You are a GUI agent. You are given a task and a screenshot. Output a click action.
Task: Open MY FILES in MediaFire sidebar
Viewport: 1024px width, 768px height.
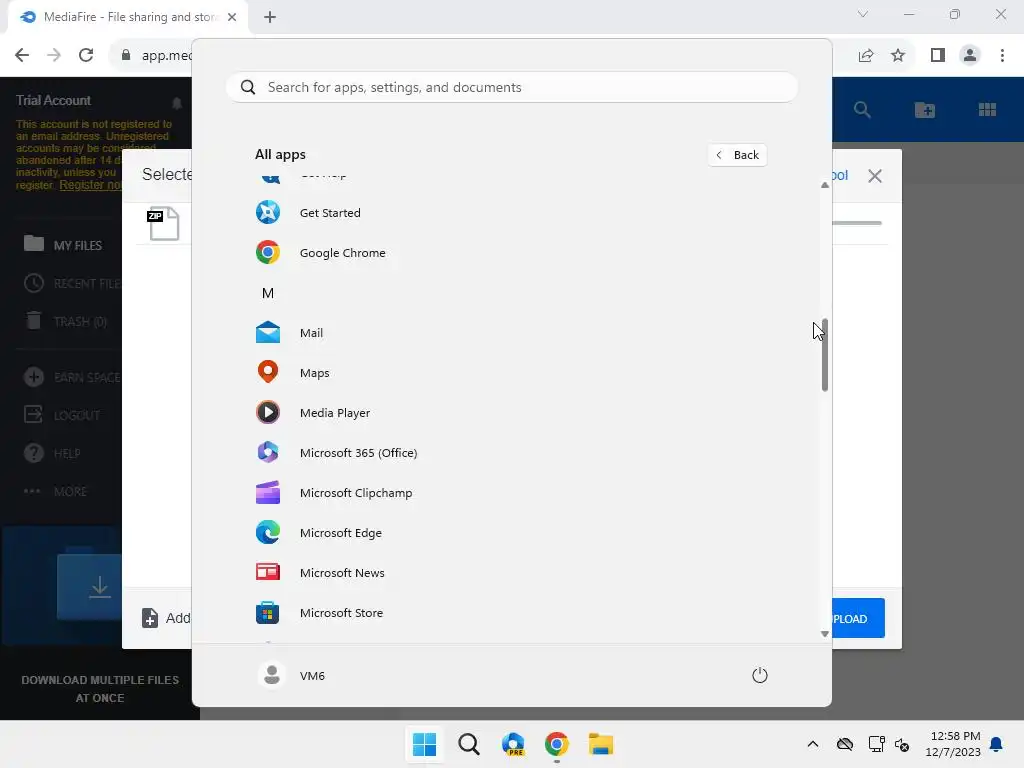click(x=63, y=245)
